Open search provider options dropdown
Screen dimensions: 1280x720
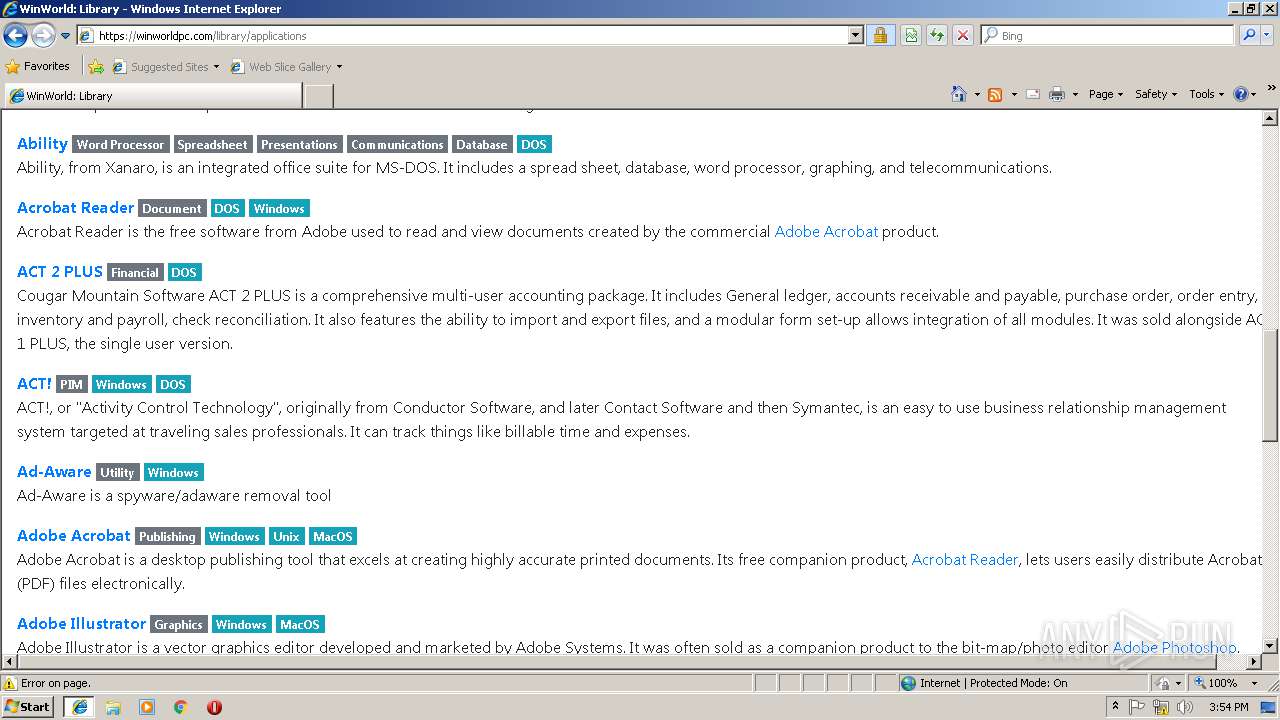pos(1267,36)
